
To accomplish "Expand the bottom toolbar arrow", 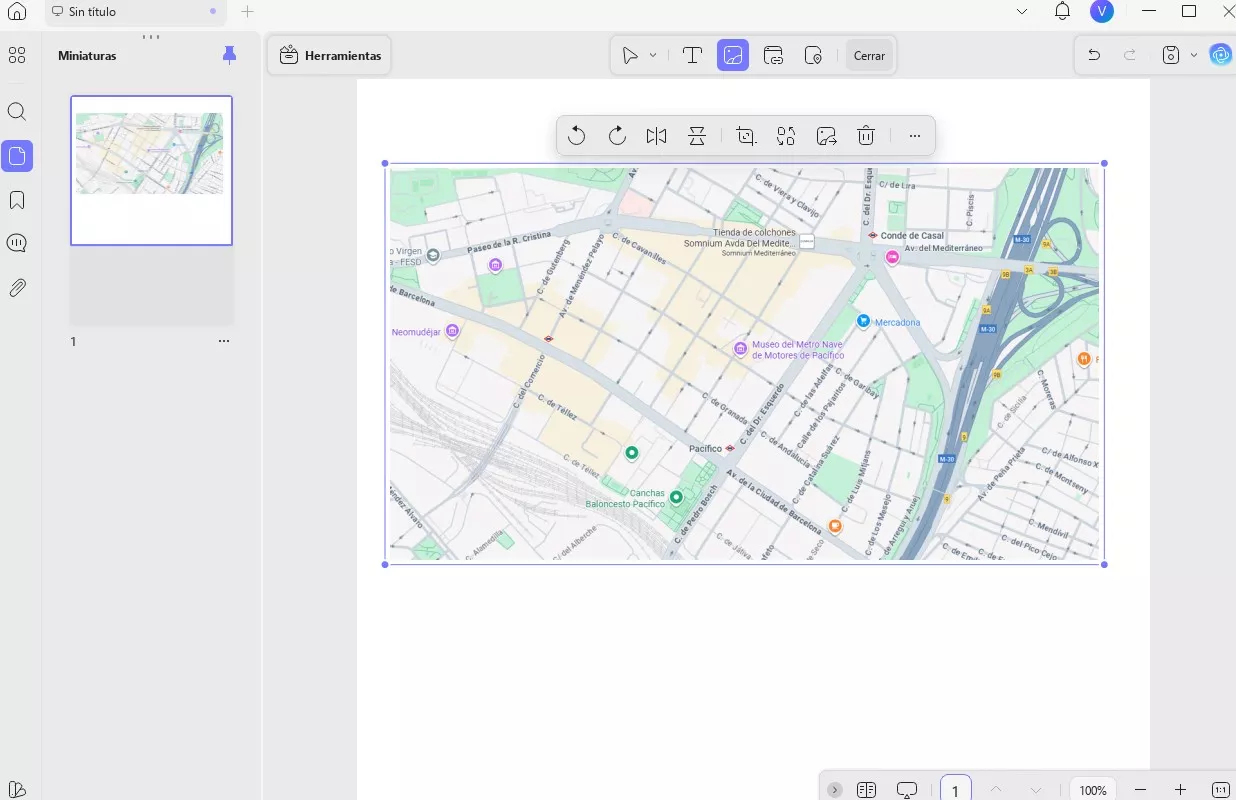I will (835, 790).
